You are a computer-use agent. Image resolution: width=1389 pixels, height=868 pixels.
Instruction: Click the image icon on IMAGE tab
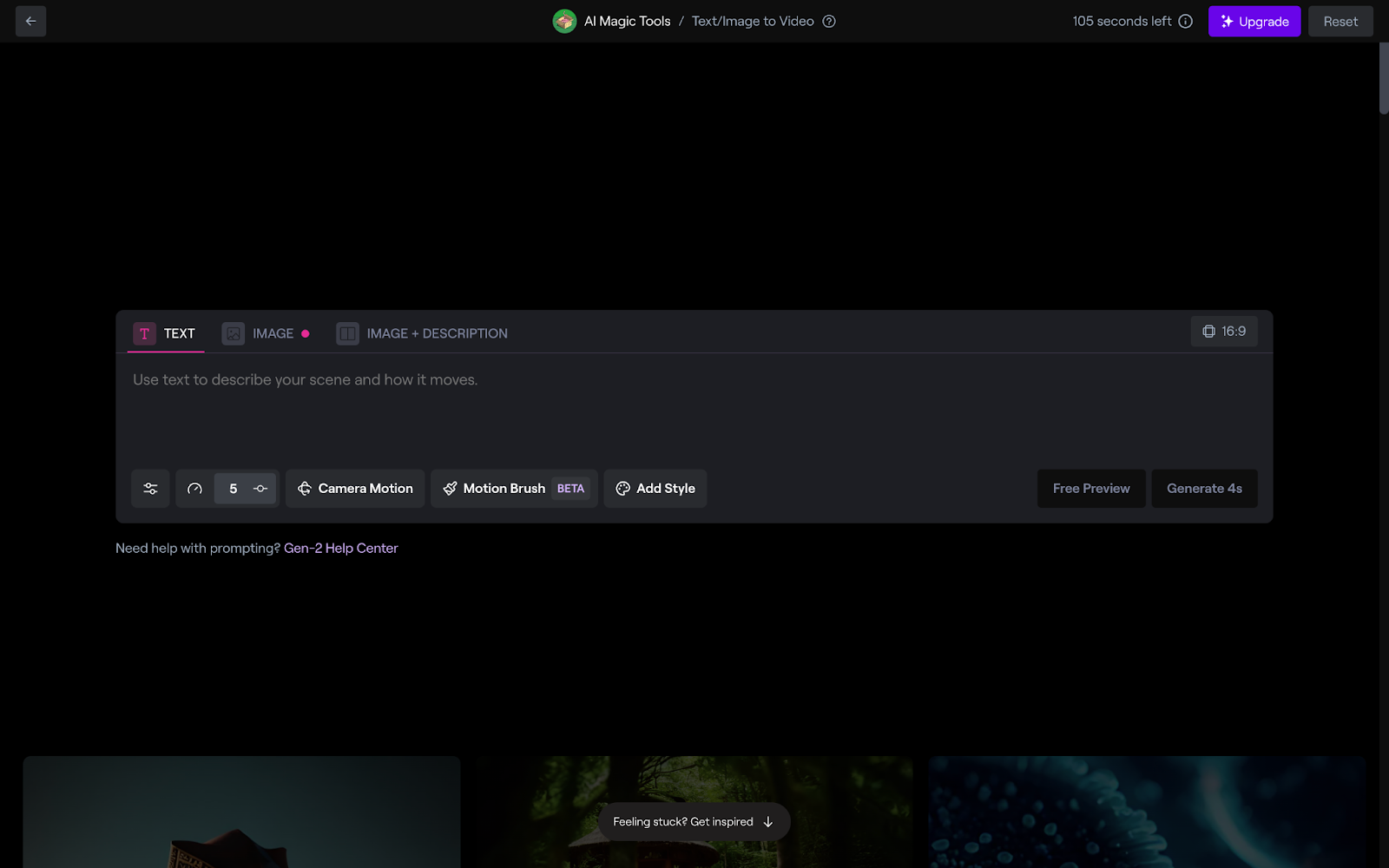234,333
